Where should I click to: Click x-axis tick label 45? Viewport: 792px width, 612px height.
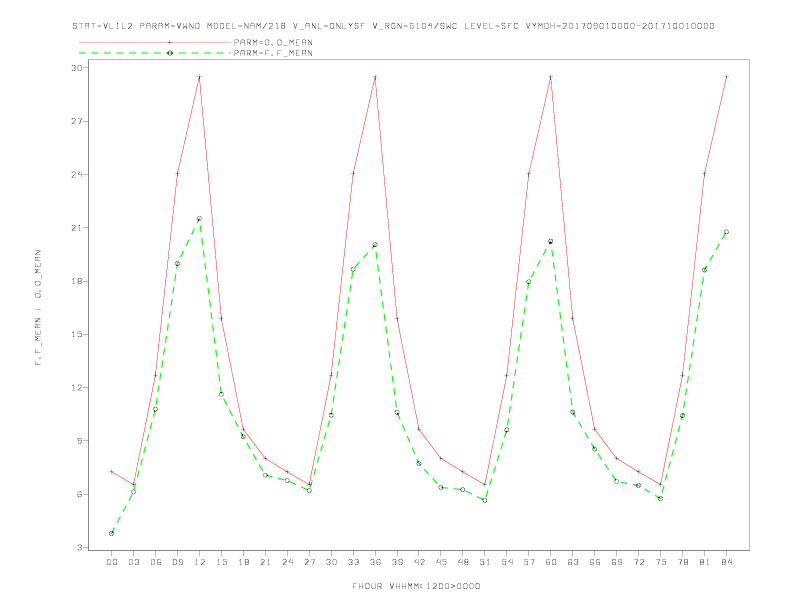441,562
